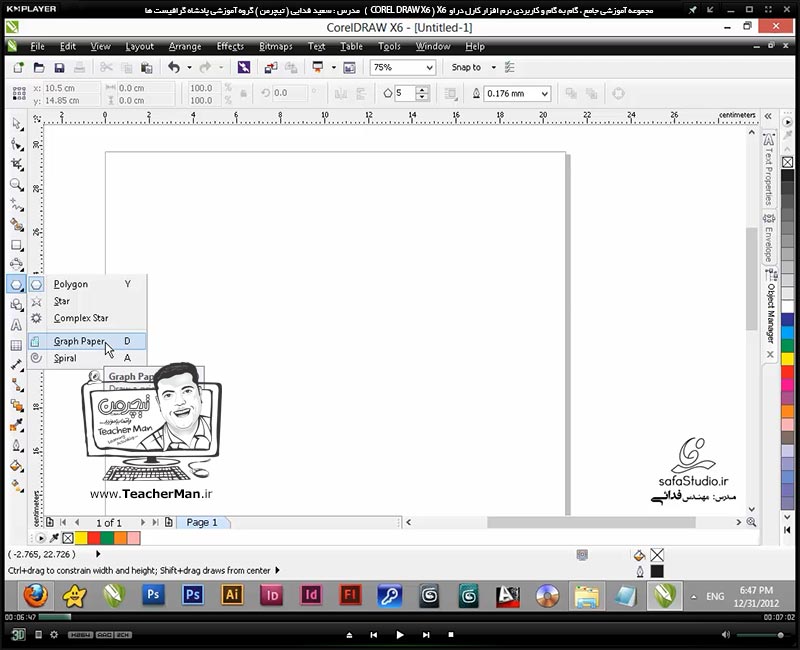Viewport: 800px width, 650px height.
Task: Toggle KMPlayer volume mute speaker
Action: pos(726,635)
